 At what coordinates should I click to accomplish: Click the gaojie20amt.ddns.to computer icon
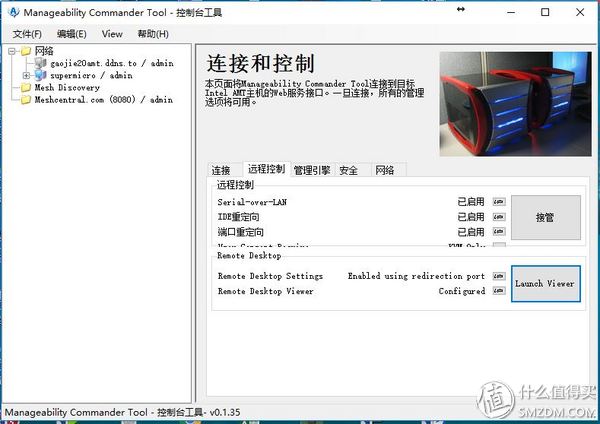(x=40, y=63)
